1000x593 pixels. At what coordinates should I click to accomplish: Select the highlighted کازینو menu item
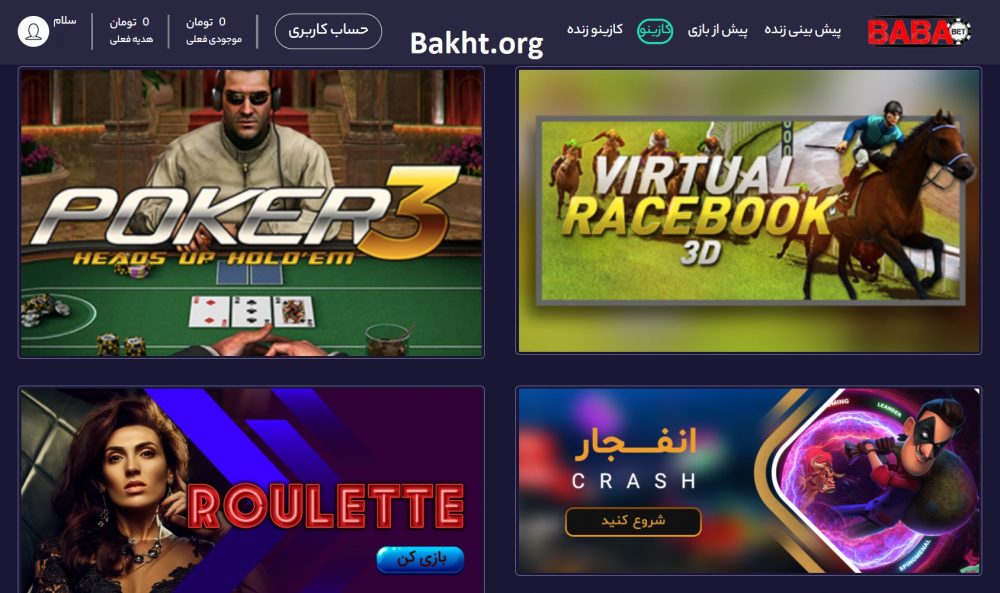click(655, 30)
